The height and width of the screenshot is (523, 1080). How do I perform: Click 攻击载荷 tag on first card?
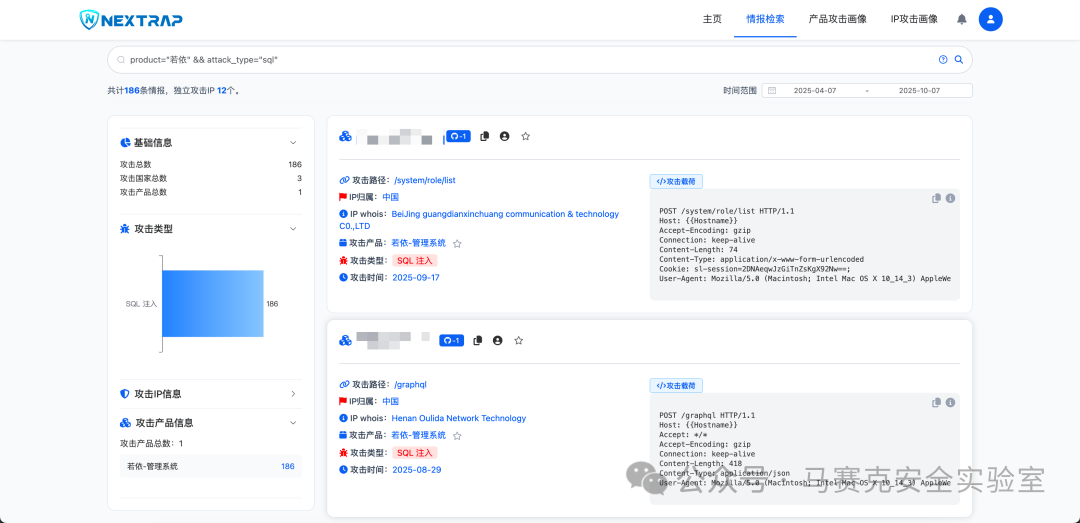point(676,181)
